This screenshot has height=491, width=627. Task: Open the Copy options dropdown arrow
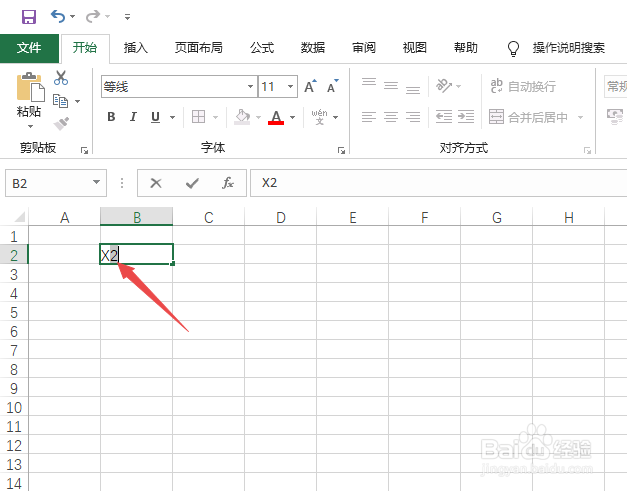pos(78,101)
